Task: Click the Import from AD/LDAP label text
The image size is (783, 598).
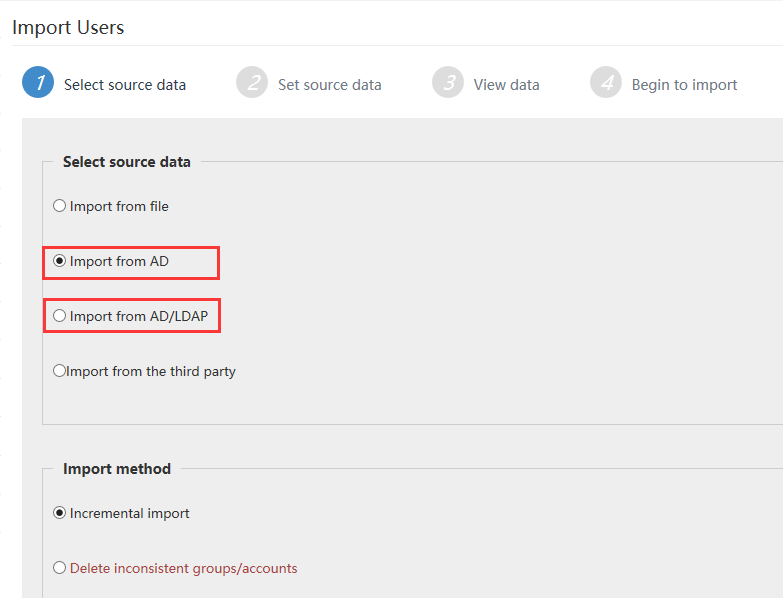Action: tap(139, 316)
